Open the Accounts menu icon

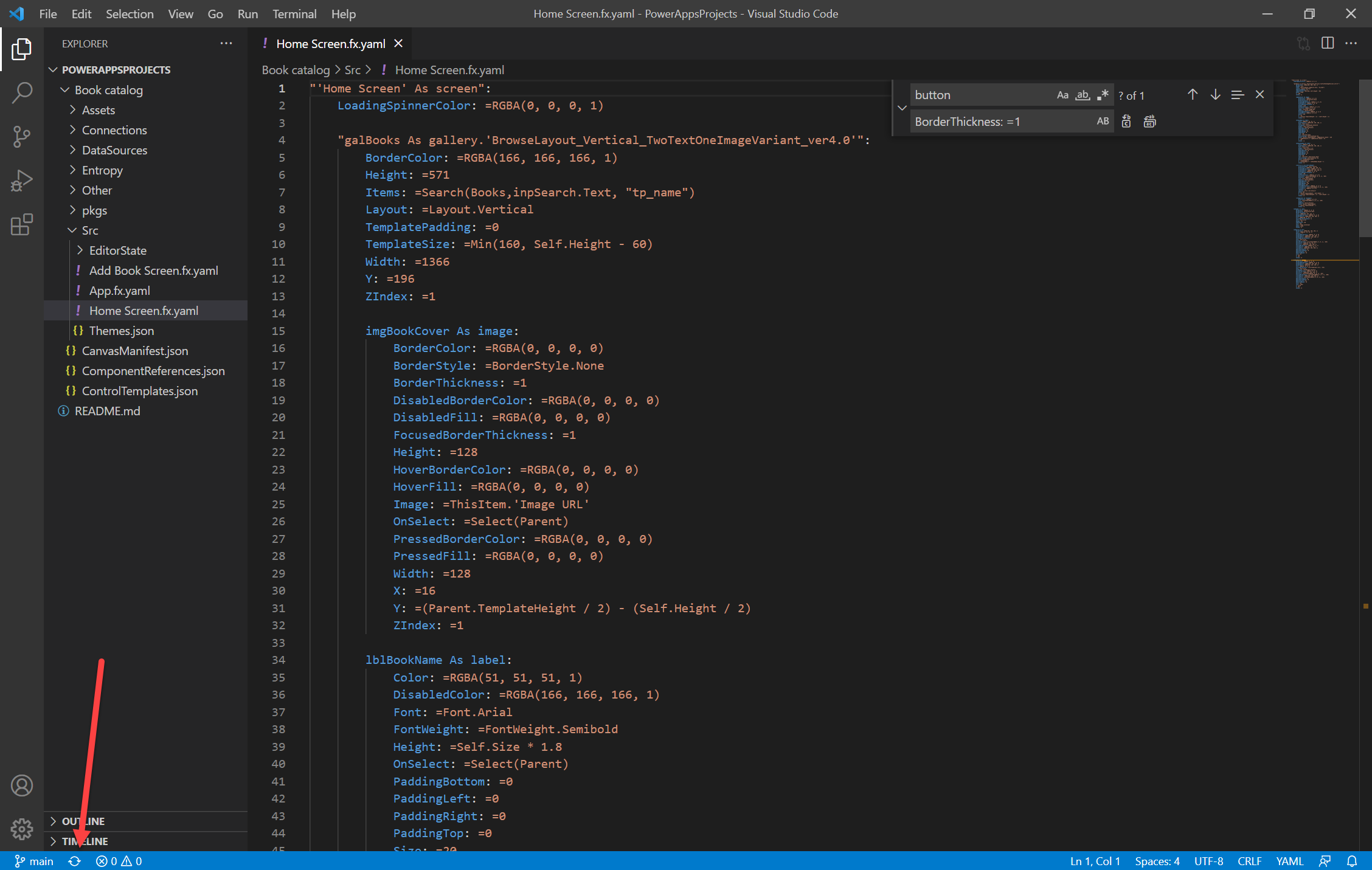(22, 785)
